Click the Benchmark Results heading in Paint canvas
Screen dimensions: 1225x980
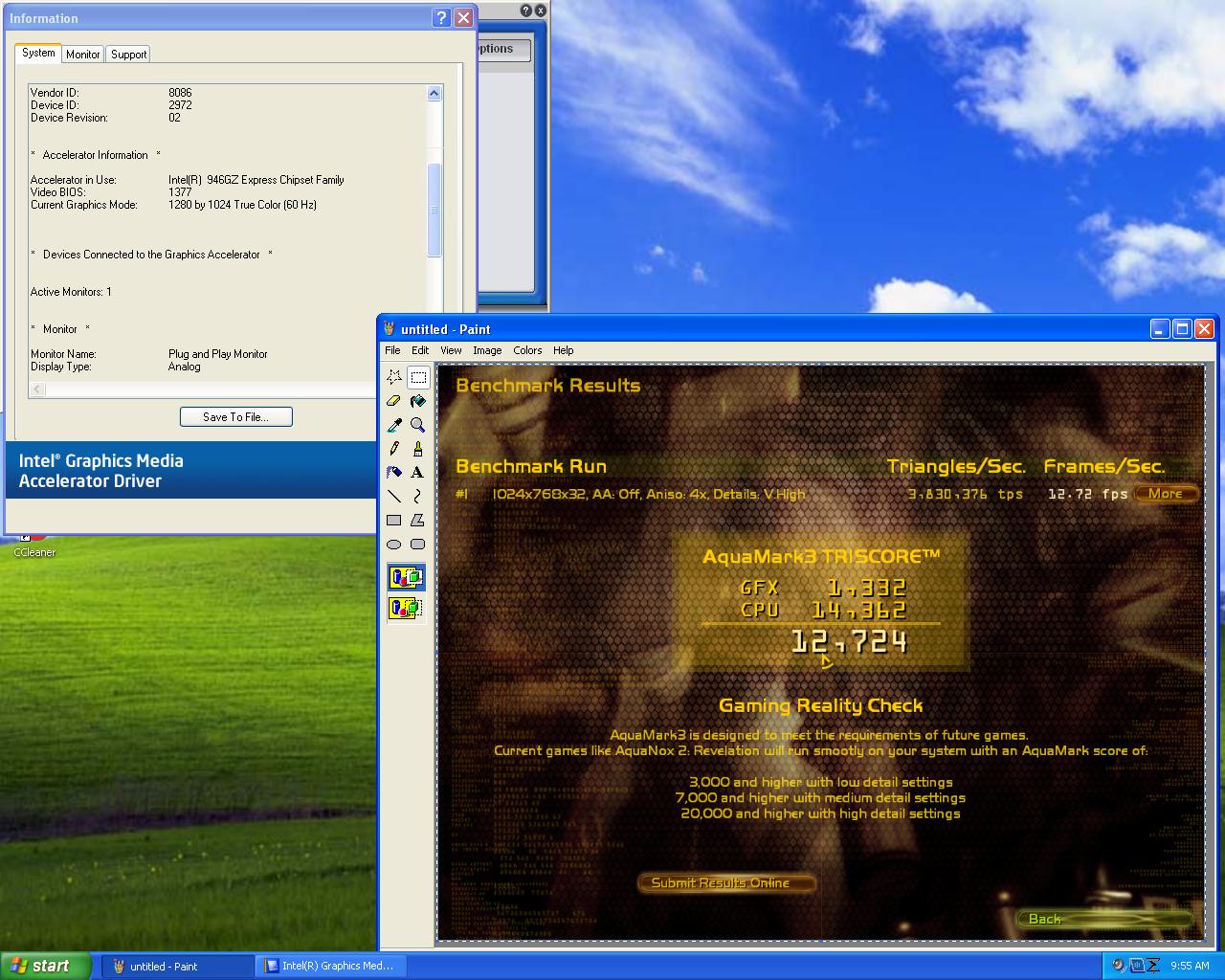pos(548,386)
